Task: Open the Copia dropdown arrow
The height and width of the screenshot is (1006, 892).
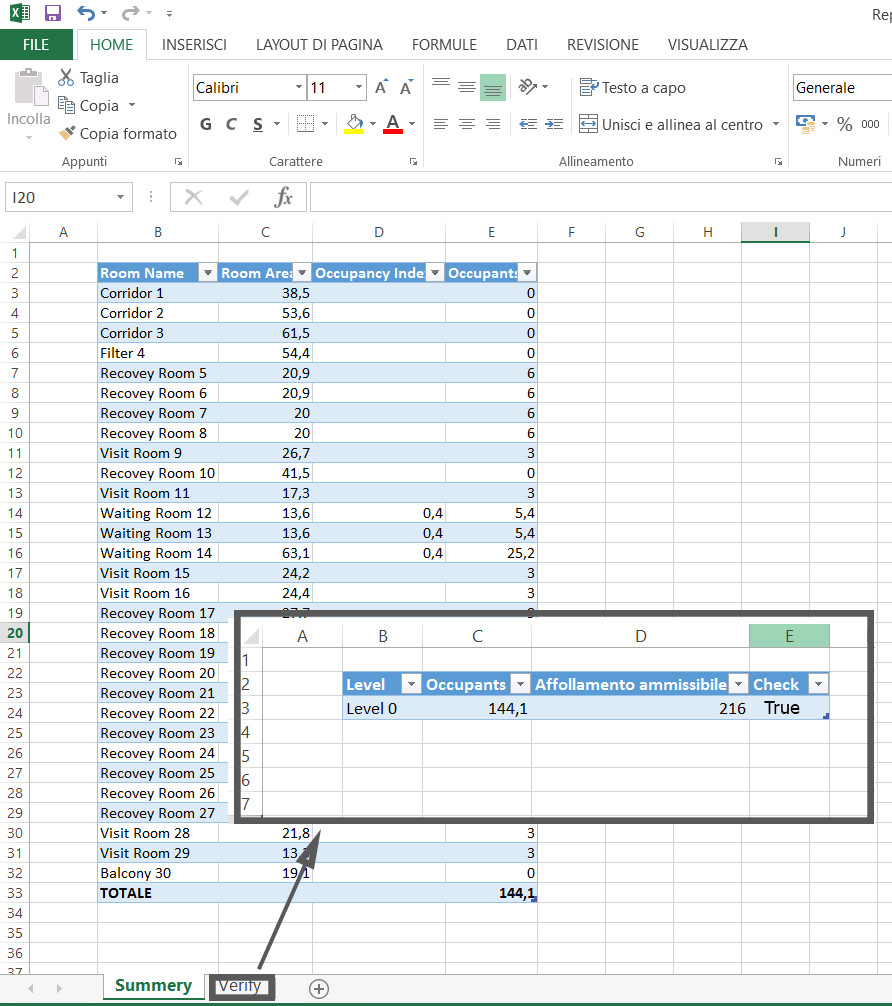Action: coord(132,105)
